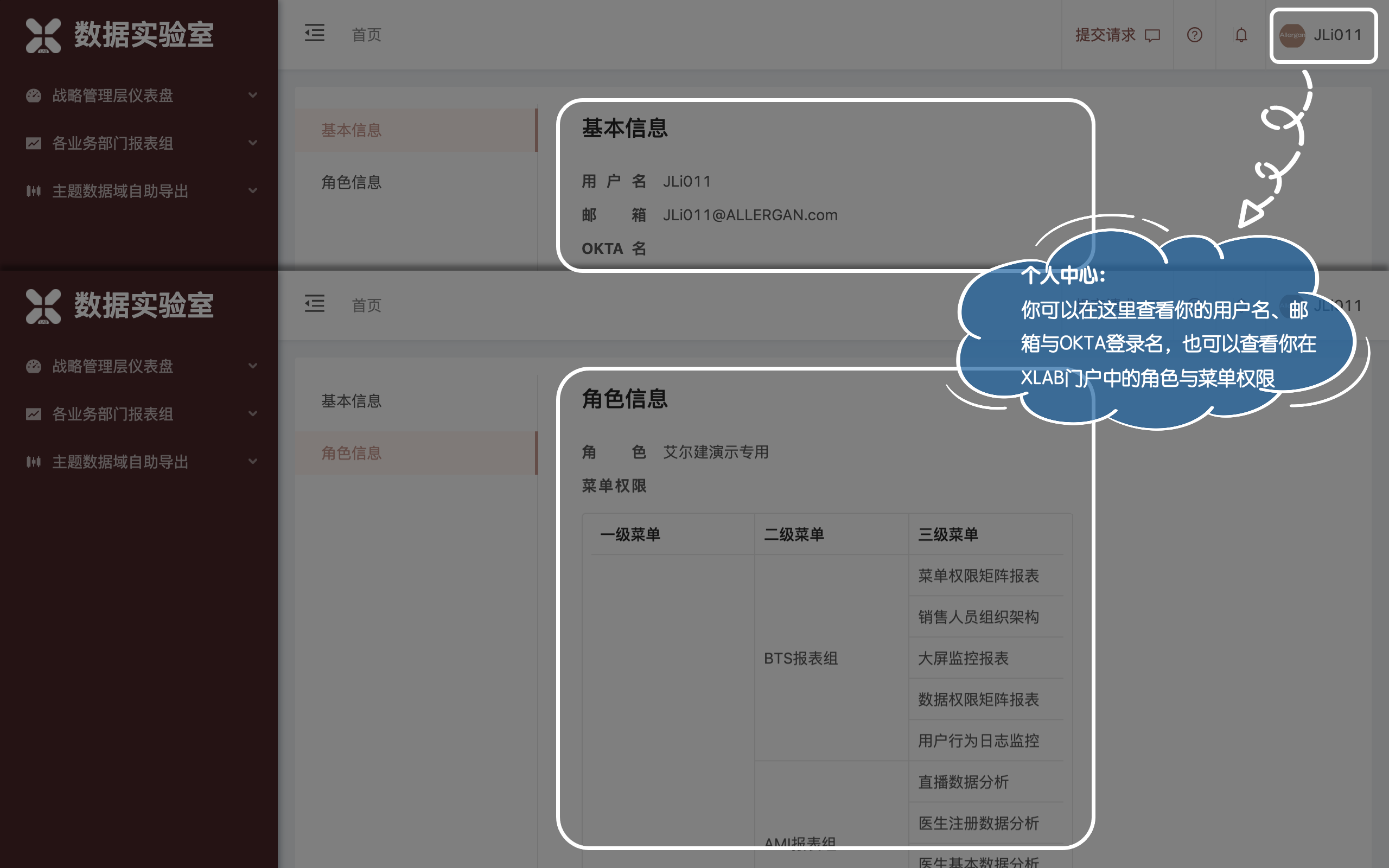Switch to the unselected 角色信息 tab
This screenshot has height=868, width=1389.
(351, 183)
